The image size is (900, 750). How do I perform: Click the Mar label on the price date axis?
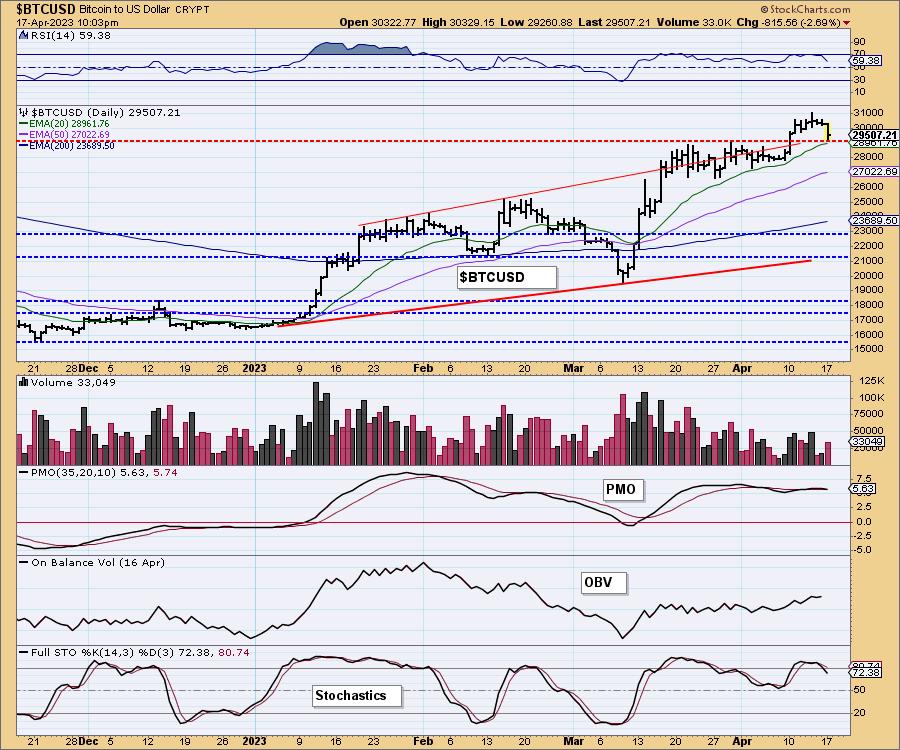coord(573,368)
